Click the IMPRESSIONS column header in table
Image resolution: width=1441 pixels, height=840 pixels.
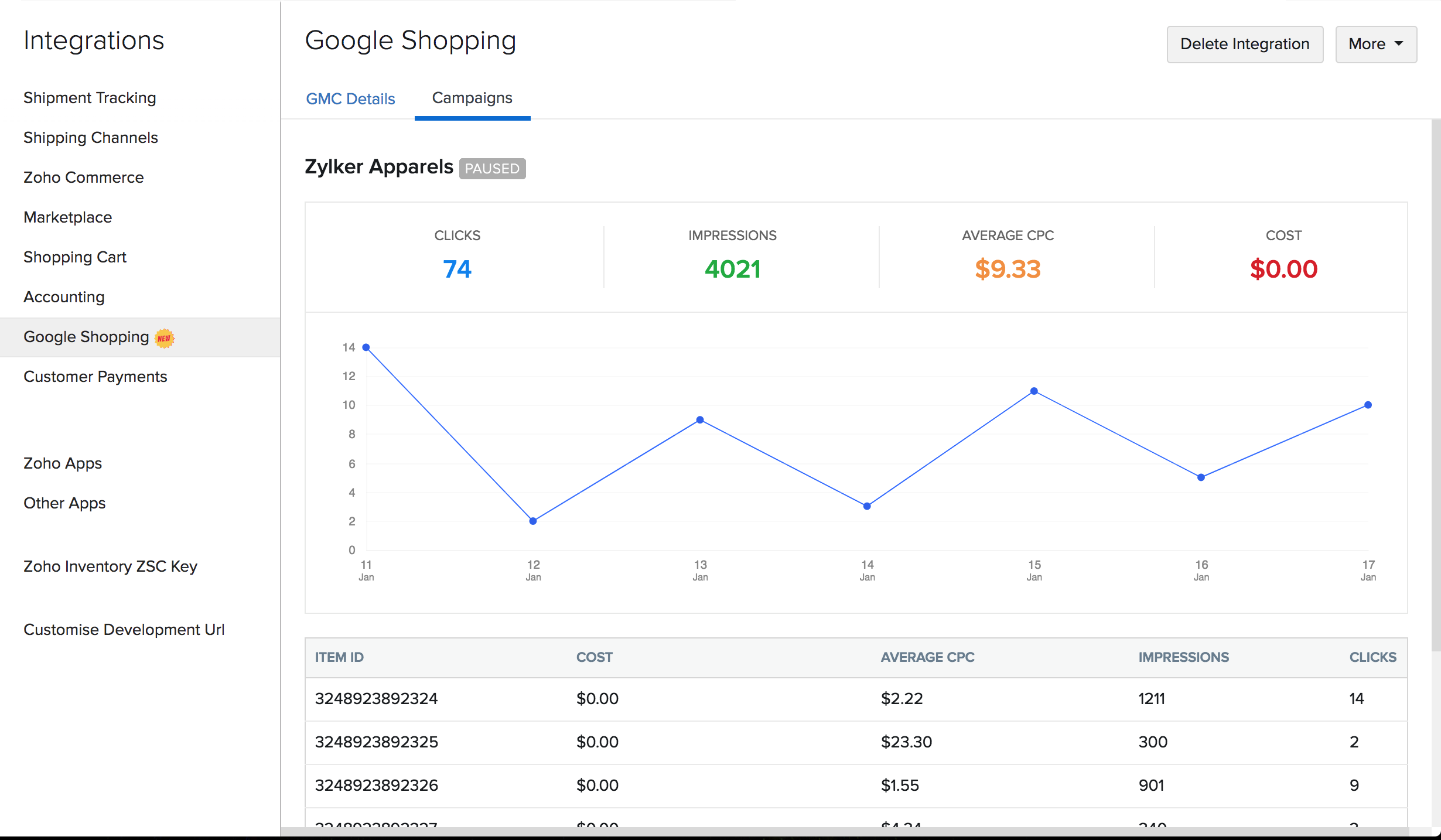1183,657
